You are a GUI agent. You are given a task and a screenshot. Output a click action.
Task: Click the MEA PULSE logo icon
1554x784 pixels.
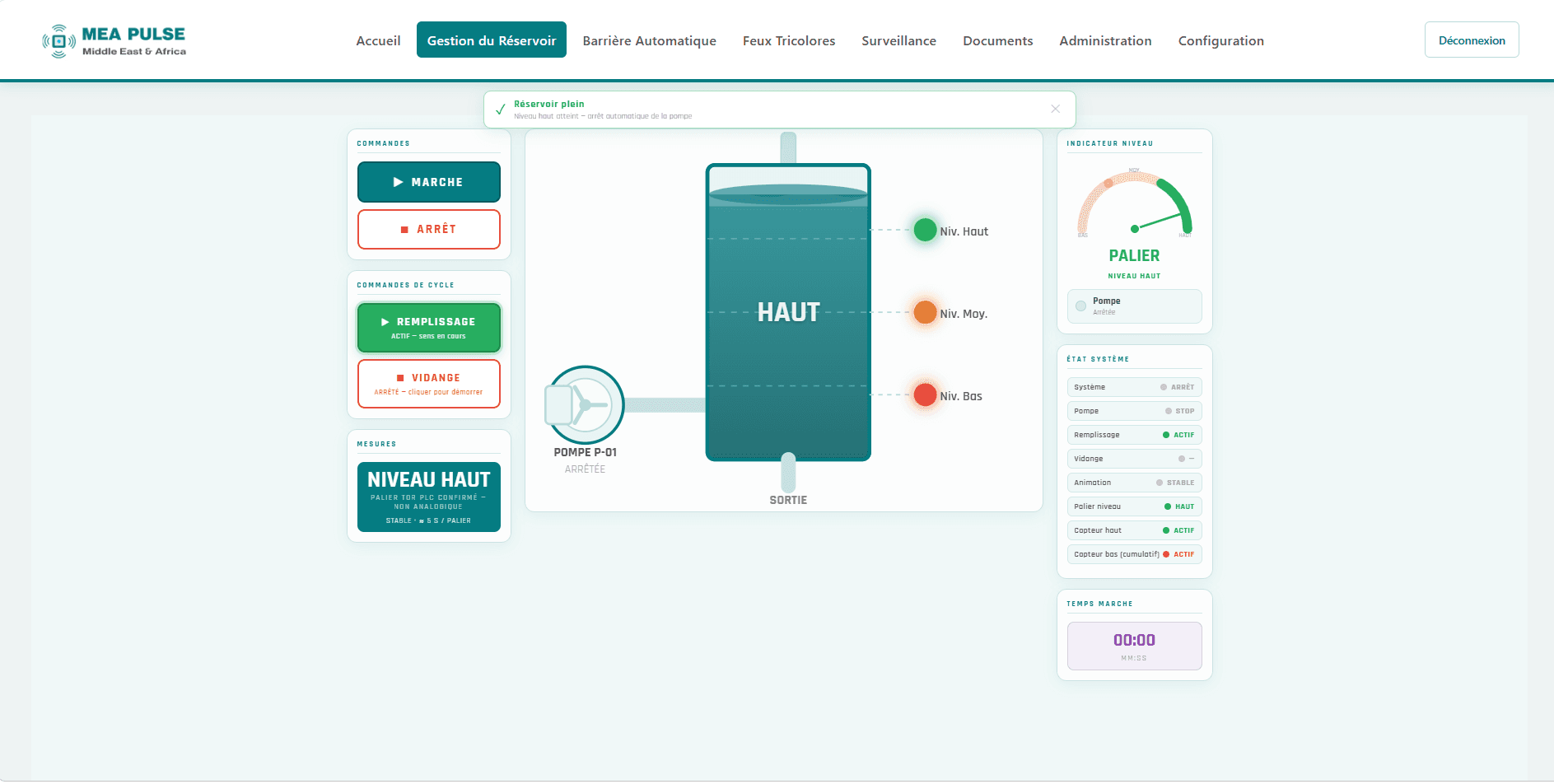[x=58, y=41]
